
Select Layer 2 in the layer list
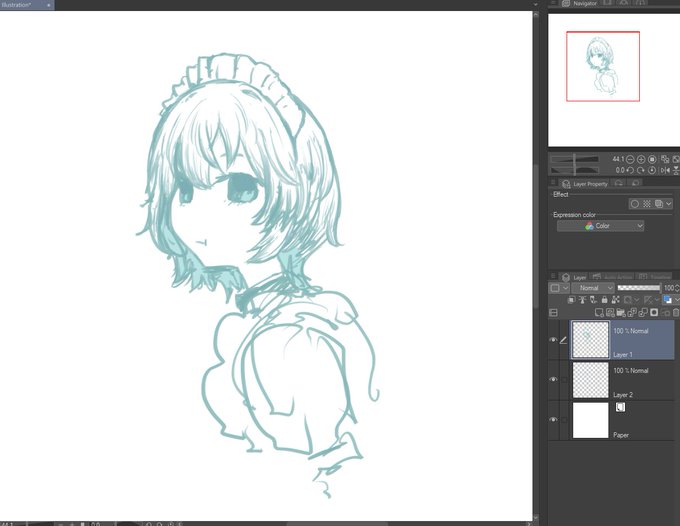click(x=622, y=380)
